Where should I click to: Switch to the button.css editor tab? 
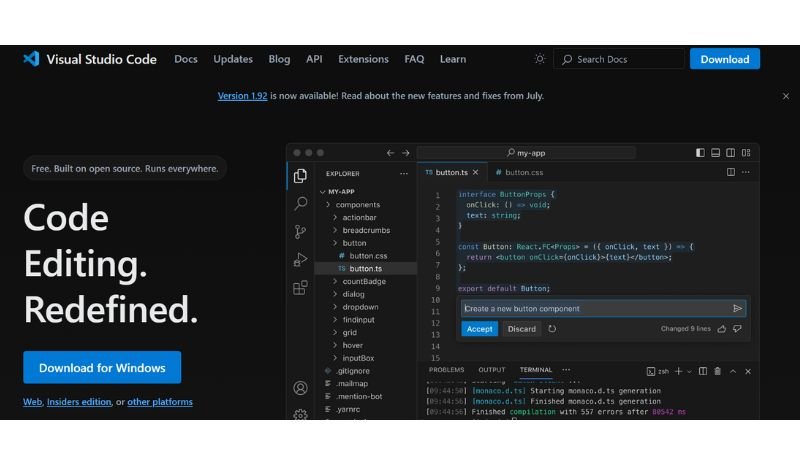tap(519, 172)
